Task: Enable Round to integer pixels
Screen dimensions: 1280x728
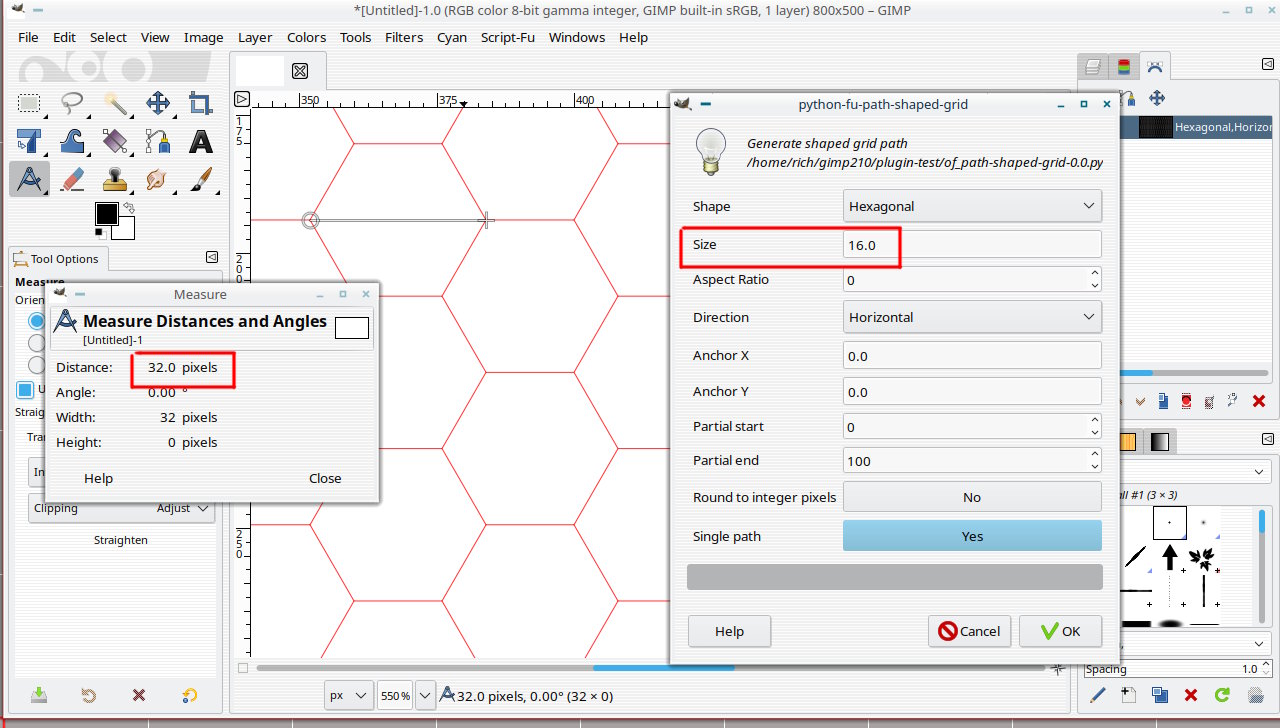Action: [x=971, y=496]
